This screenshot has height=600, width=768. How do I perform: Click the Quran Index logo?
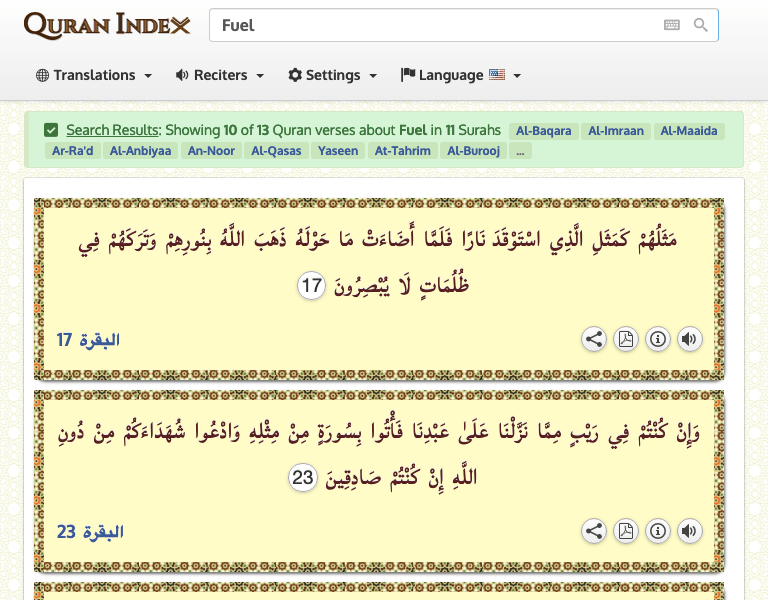click(106, 26)
